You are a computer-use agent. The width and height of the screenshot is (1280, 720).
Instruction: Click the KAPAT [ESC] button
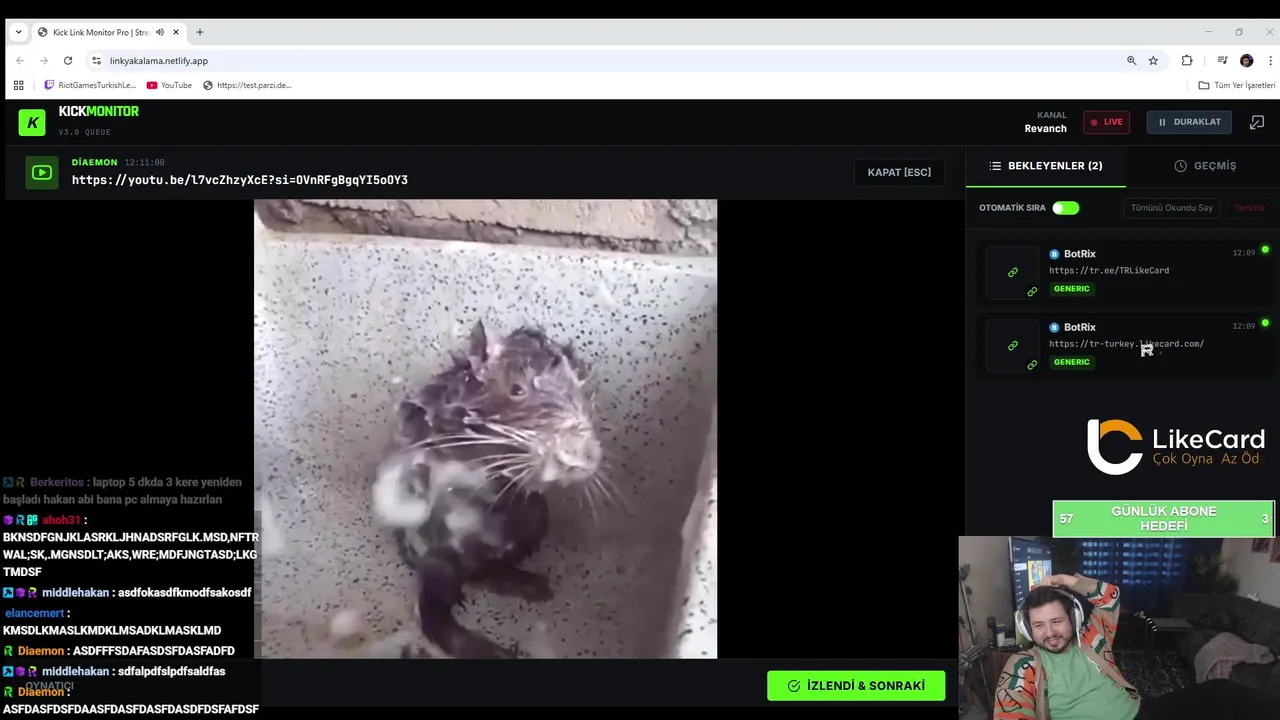coord(899,172)
